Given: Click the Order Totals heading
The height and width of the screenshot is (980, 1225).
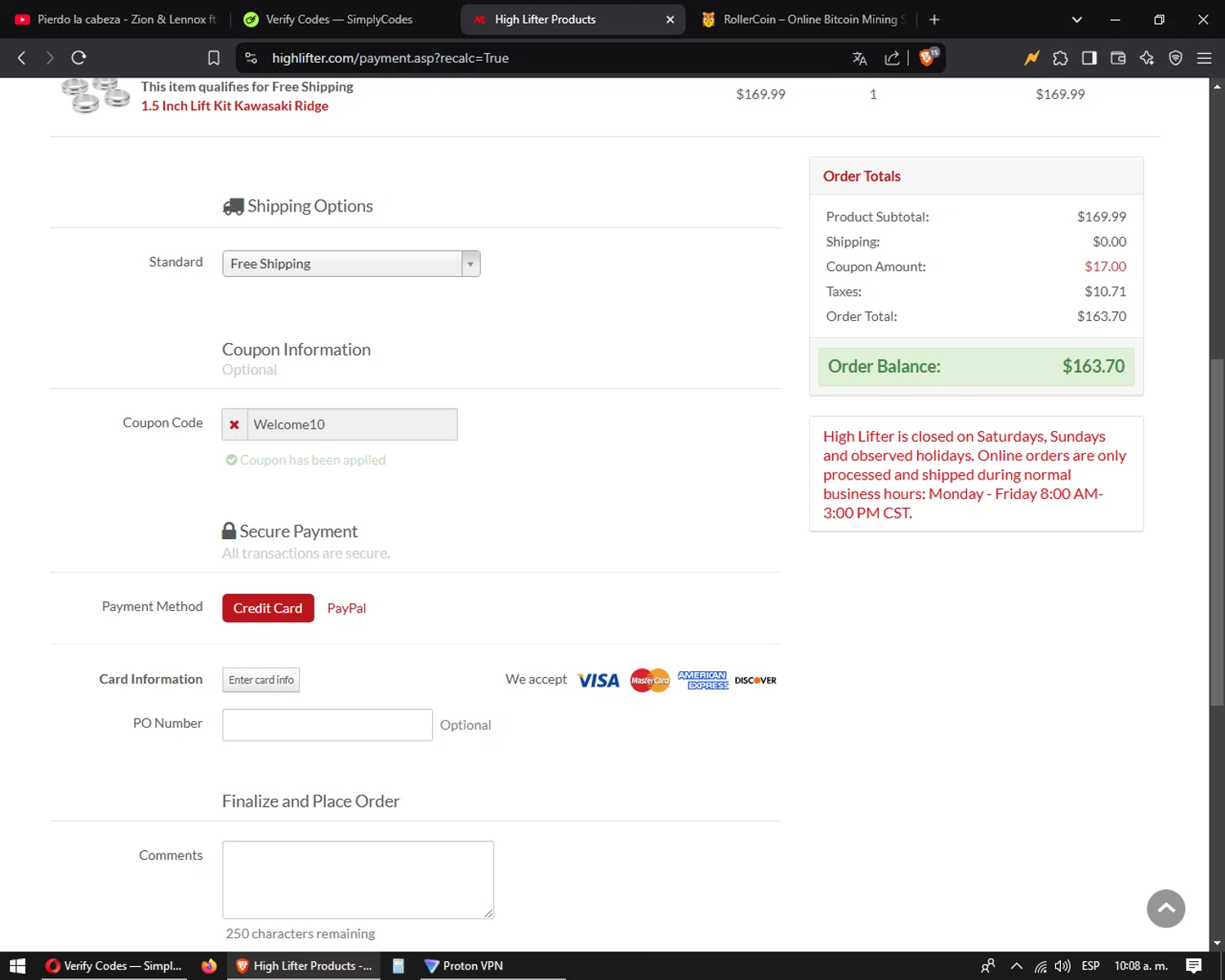Looking at the screenshot, I should pyautogui.click(x=862, y=176).
